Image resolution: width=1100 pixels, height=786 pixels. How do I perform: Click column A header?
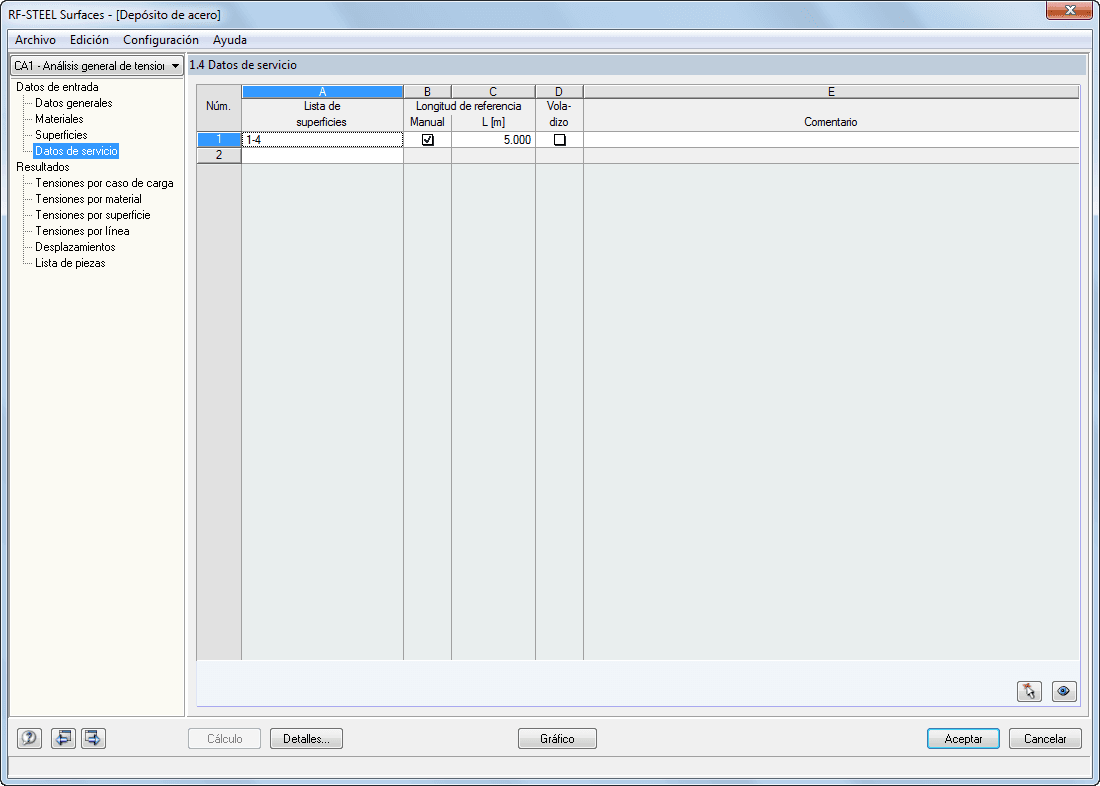click(323, 92)
